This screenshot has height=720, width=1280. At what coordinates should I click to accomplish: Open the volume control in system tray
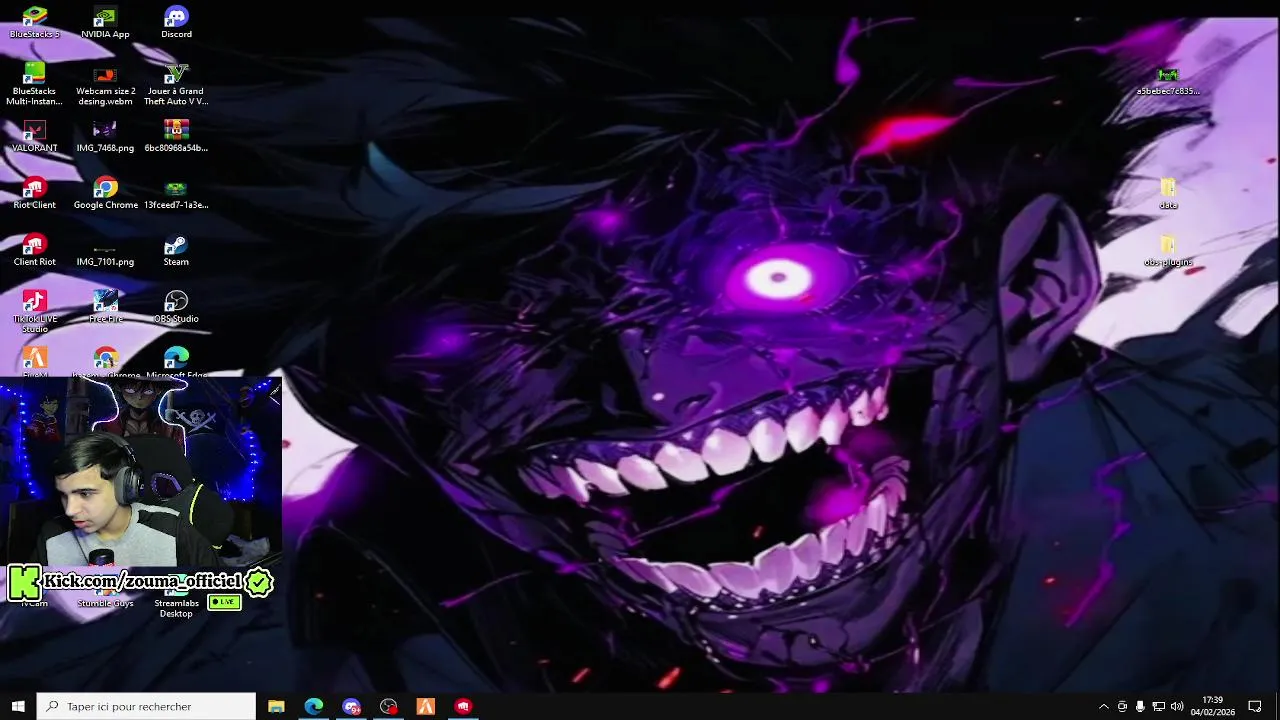point(1177,706)
